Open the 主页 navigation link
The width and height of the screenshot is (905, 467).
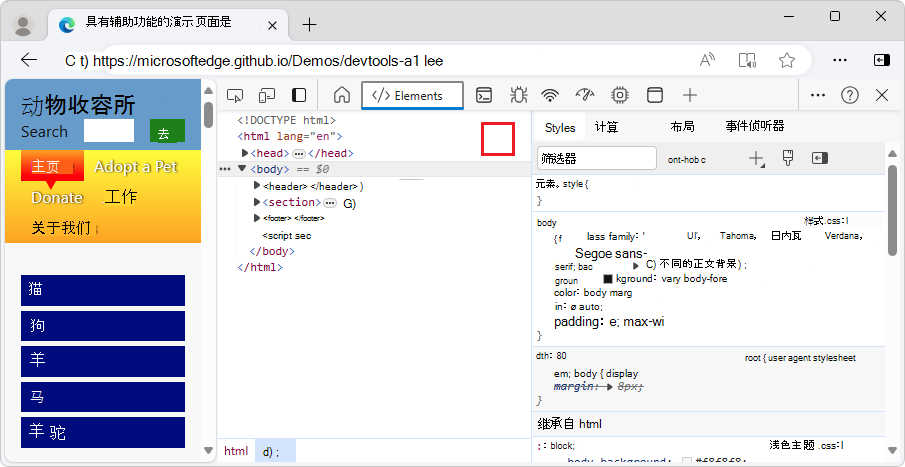[52, 166]
